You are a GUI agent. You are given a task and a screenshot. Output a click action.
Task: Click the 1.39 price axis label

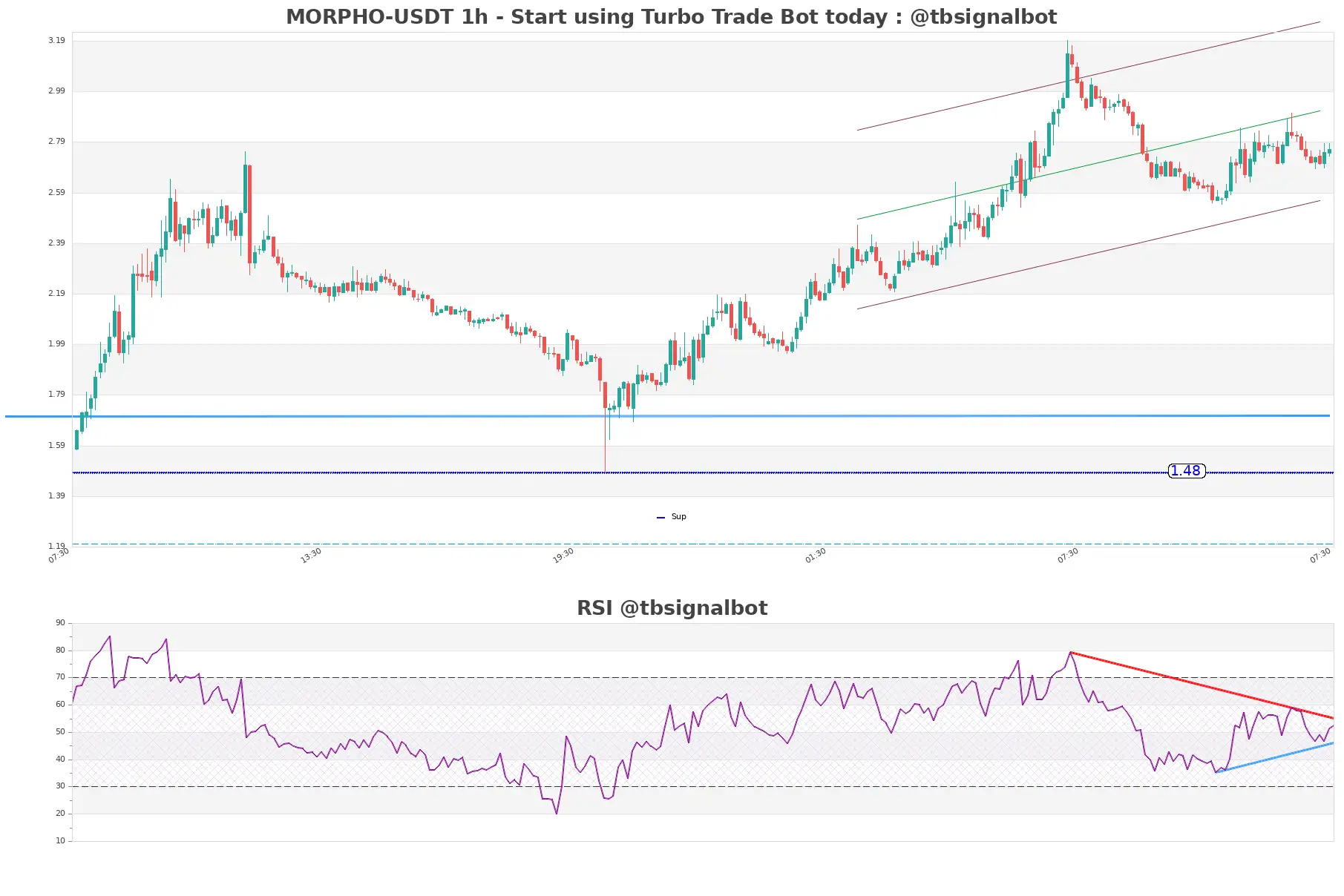click(x=56, y=495)
